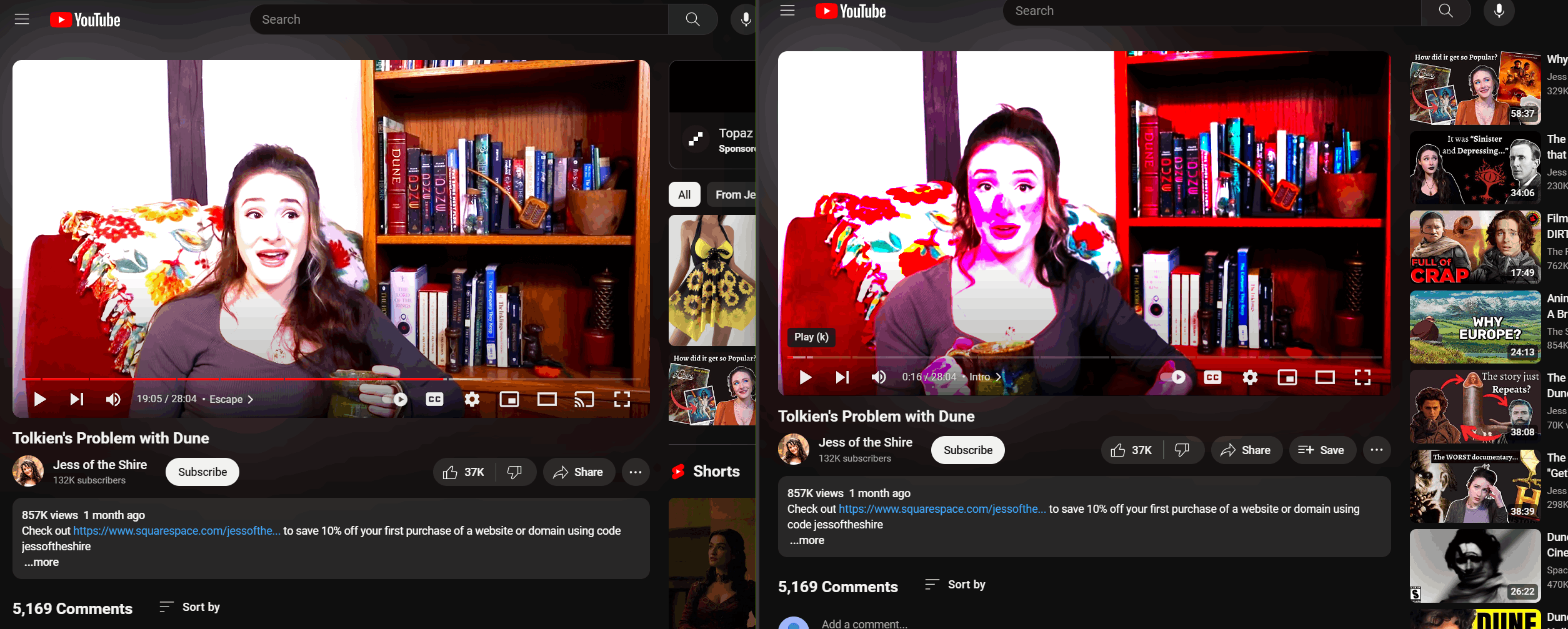Play the video in right window player
The image size is (1568, 629).
tap(805, 377)
